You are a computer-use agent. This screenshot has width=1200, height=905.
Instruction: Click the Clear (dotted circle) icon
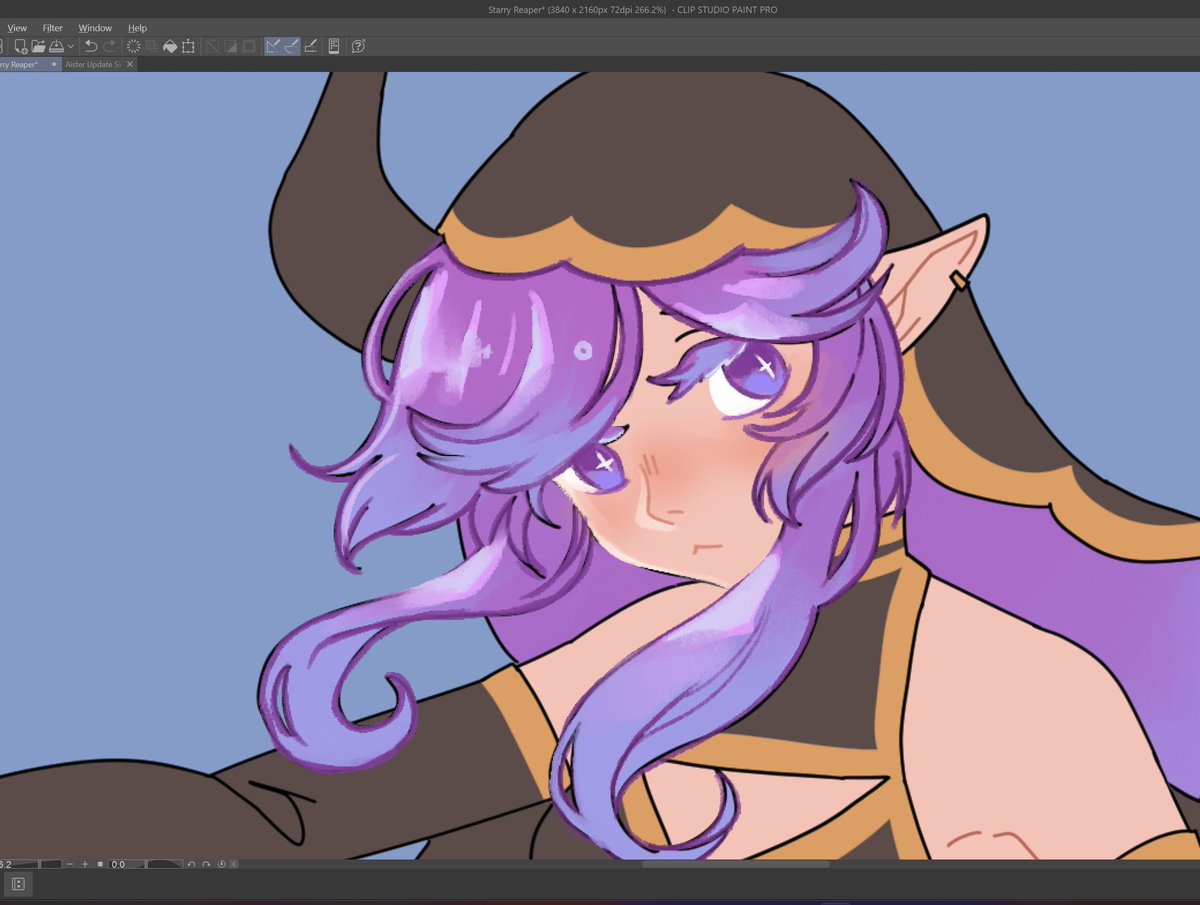point(133,46)
